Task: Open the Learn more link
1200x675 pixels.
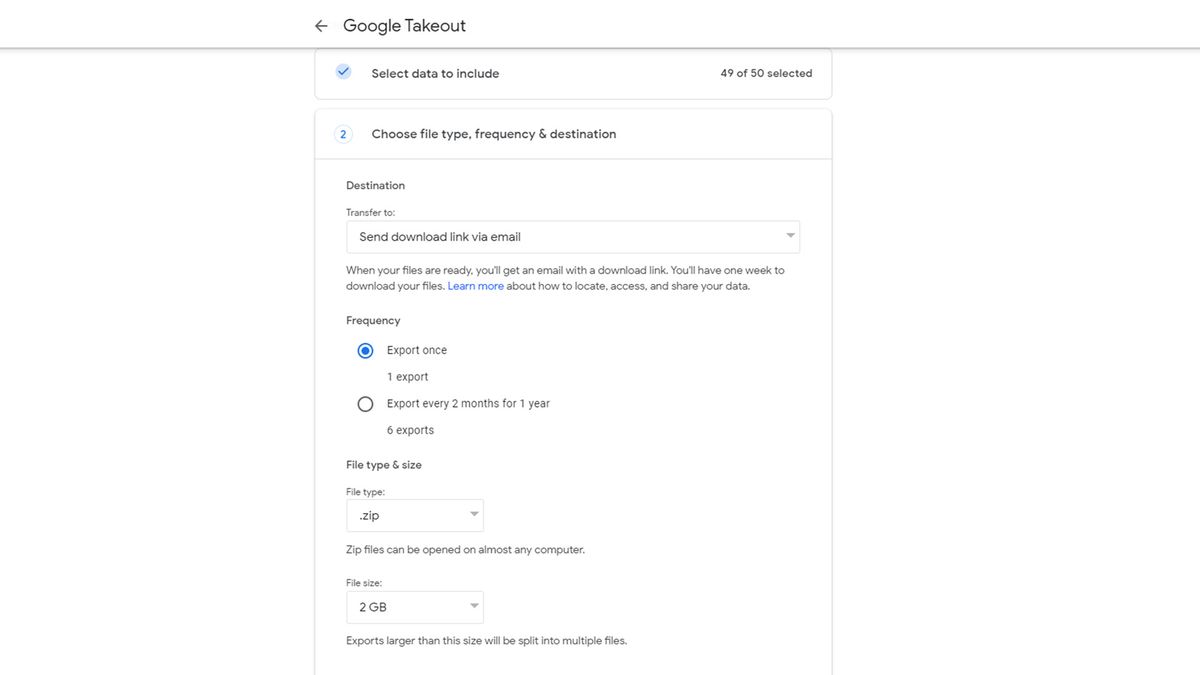Action: (475, 285)
